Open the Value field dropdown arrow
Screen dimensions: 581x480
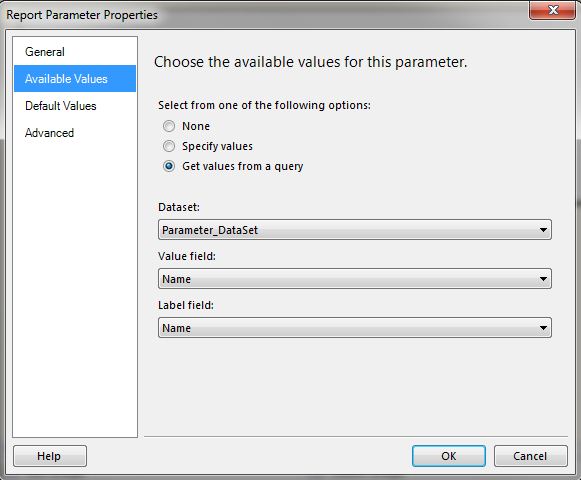[x=543, y=279]
